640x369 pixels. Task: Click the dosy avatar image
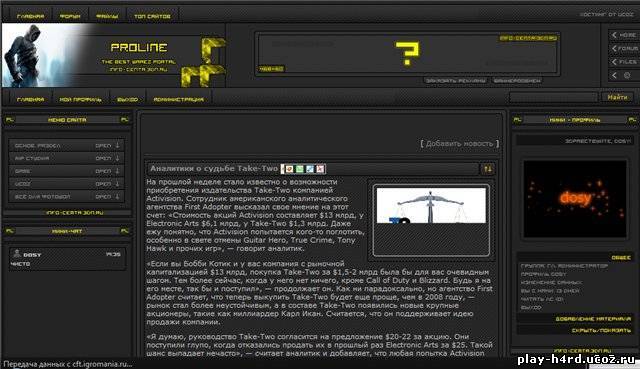pyautogui.click(x=575, y=199)
